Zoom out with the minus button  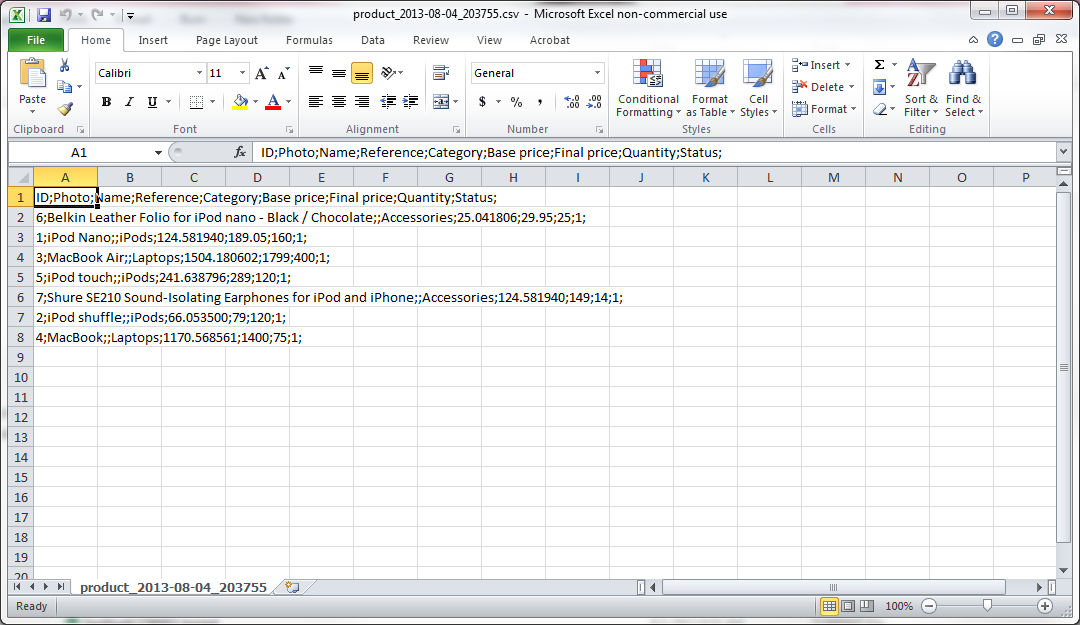coord(929,606)
